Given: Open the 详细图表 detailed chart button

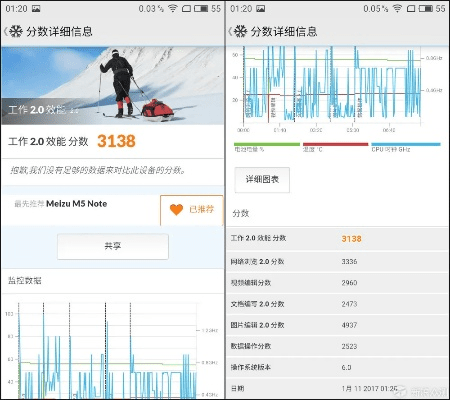Looking at the screenshot, I should pos(262,180).
